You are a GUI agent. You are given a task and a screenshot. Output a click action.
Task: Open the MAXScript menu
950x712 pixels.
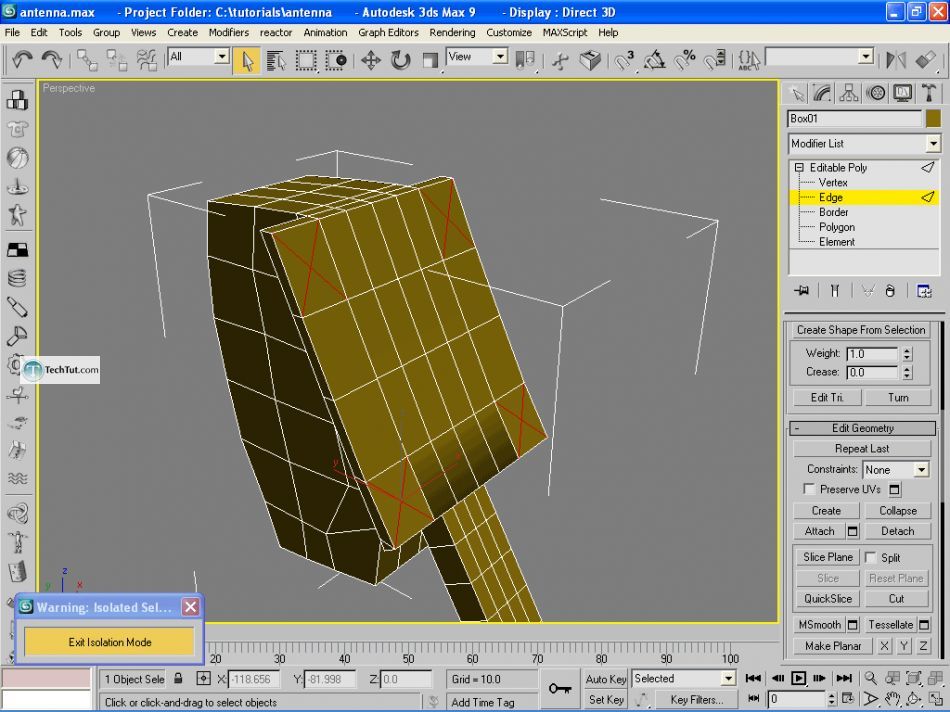[565, 32]
